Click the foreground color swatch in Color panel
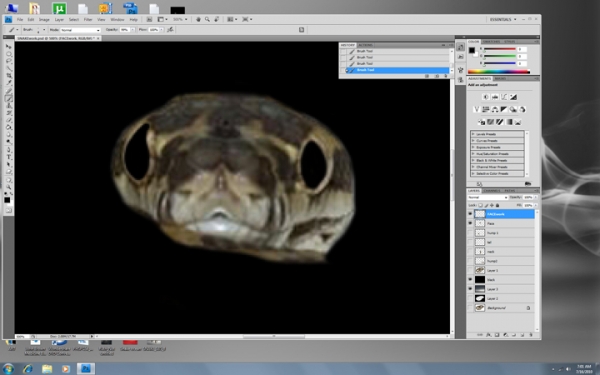600x375 pixels. 472,50
